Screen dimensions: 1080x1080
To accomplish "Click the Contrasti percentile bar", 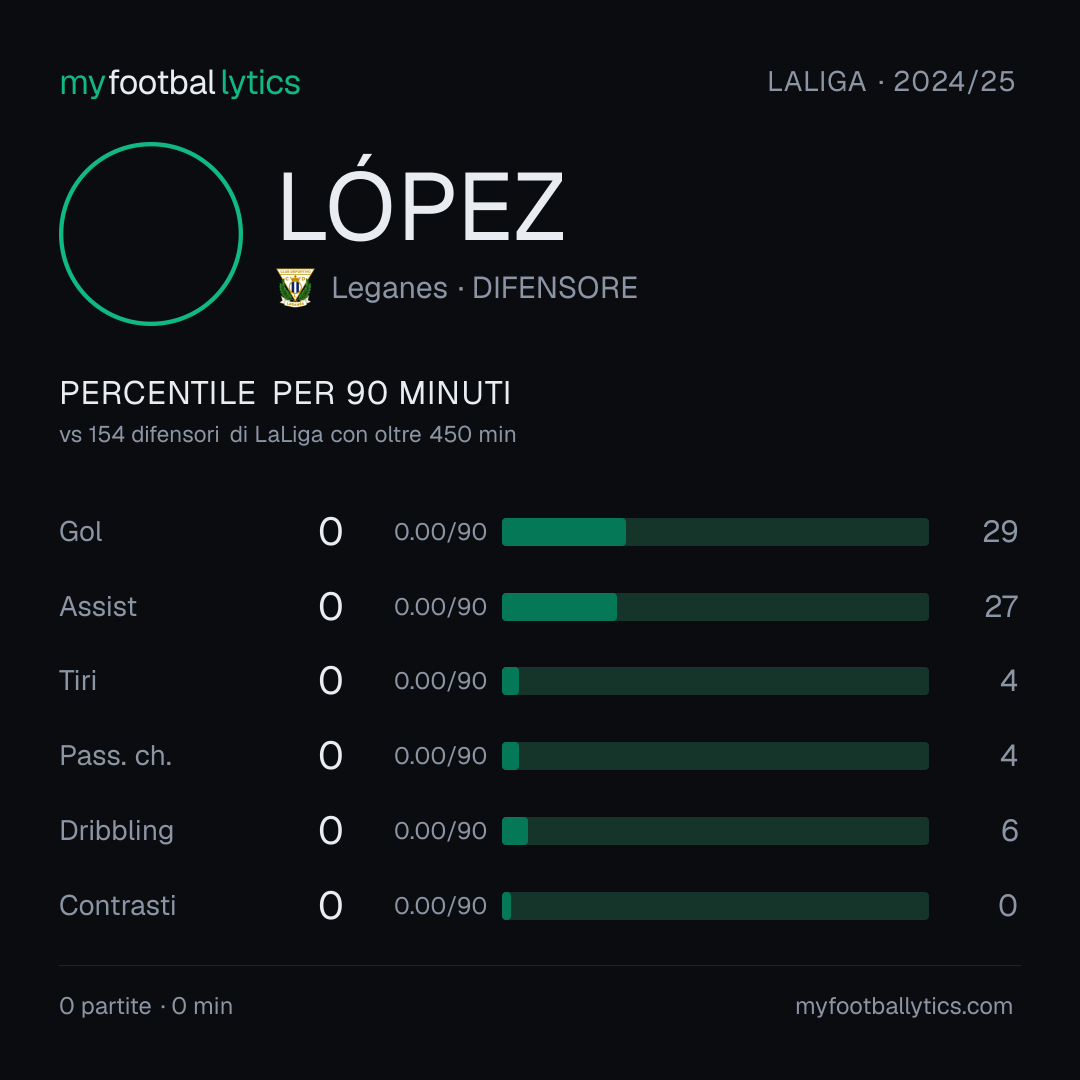I will (715, 906).
